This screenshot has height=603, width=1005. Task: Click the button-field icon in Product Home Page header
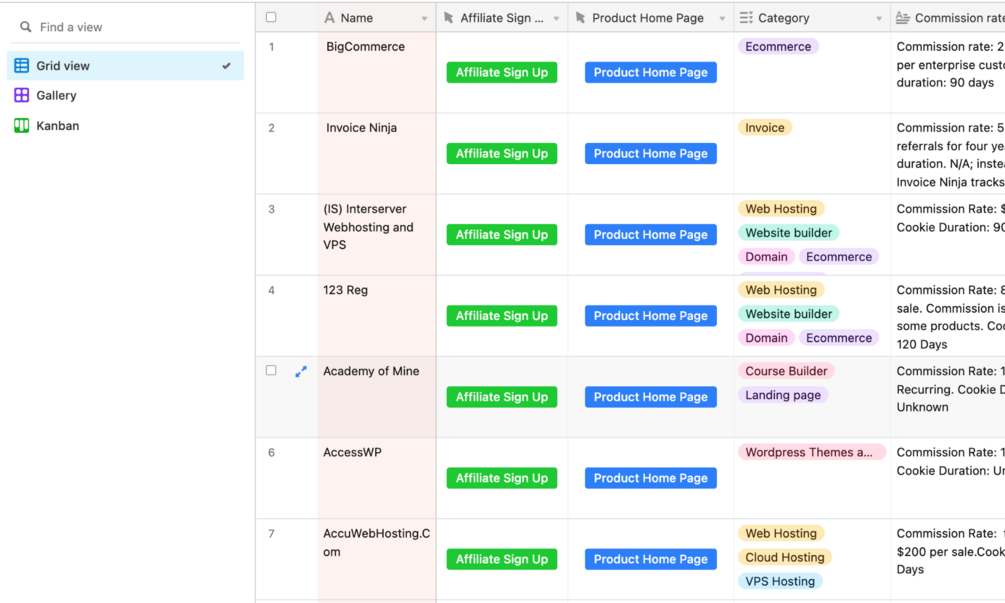click(580, 18)
